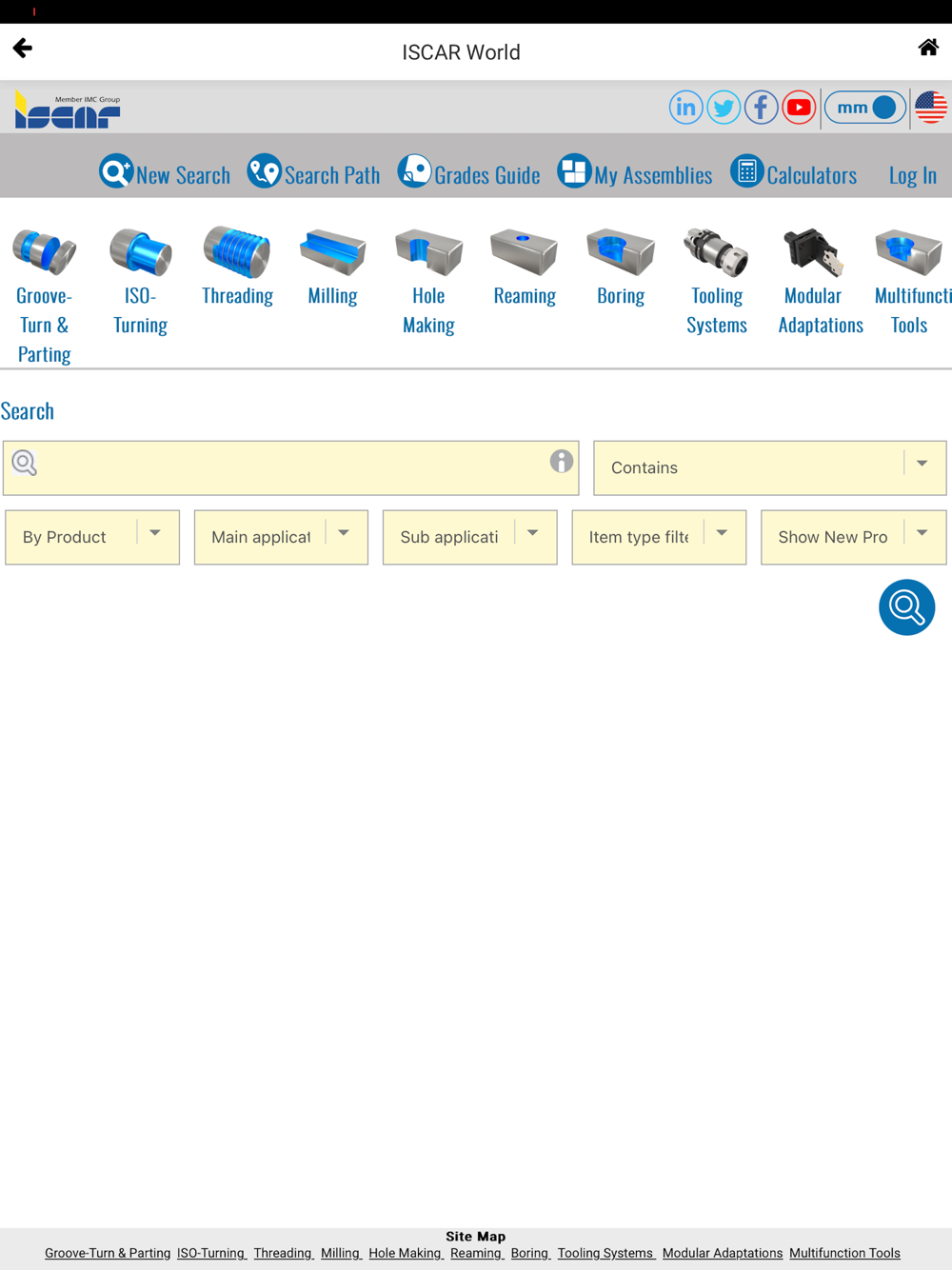Open ISCAR Facebook icon

coord(761,108)
